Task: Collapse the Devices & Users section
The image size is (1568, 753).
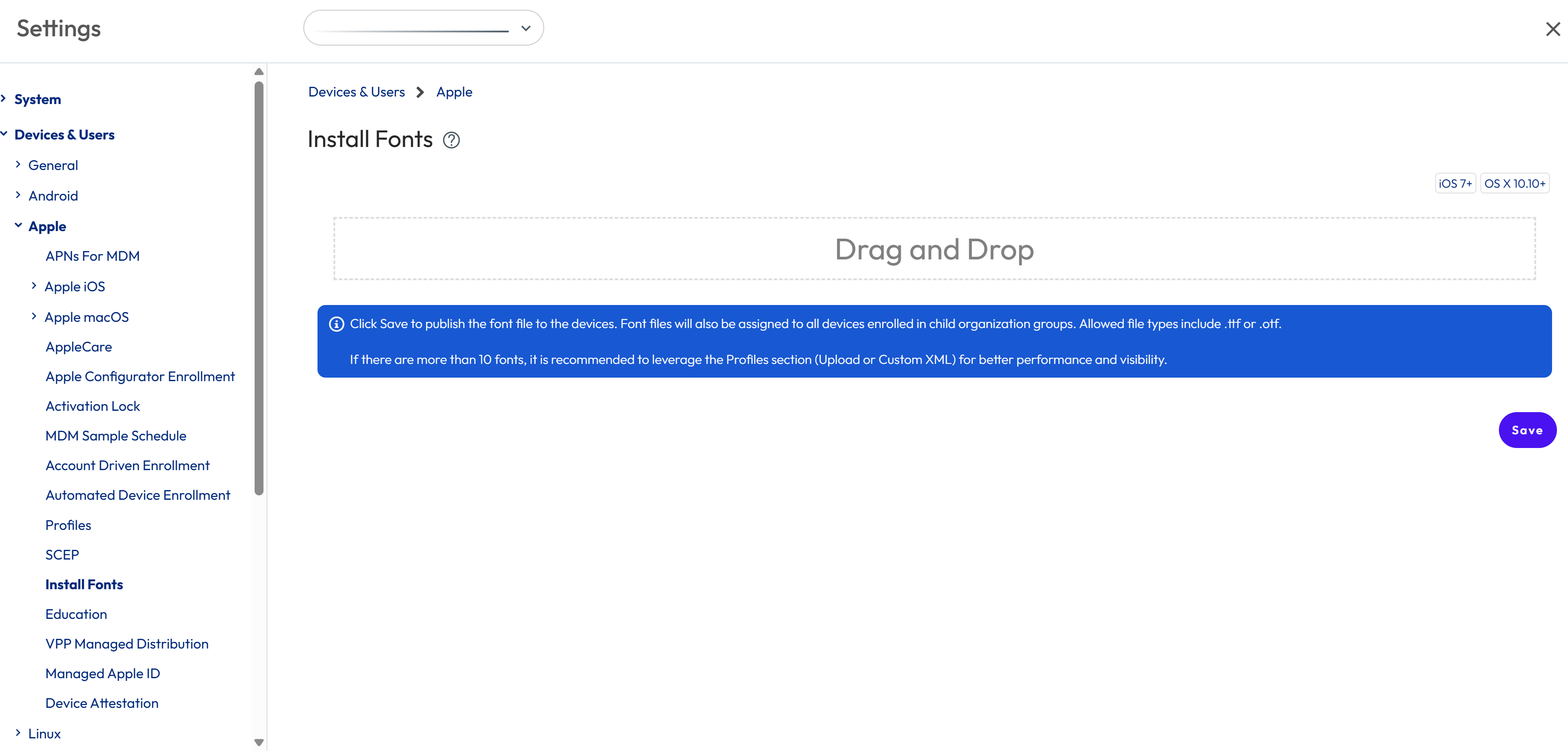Action: (4, 134)
